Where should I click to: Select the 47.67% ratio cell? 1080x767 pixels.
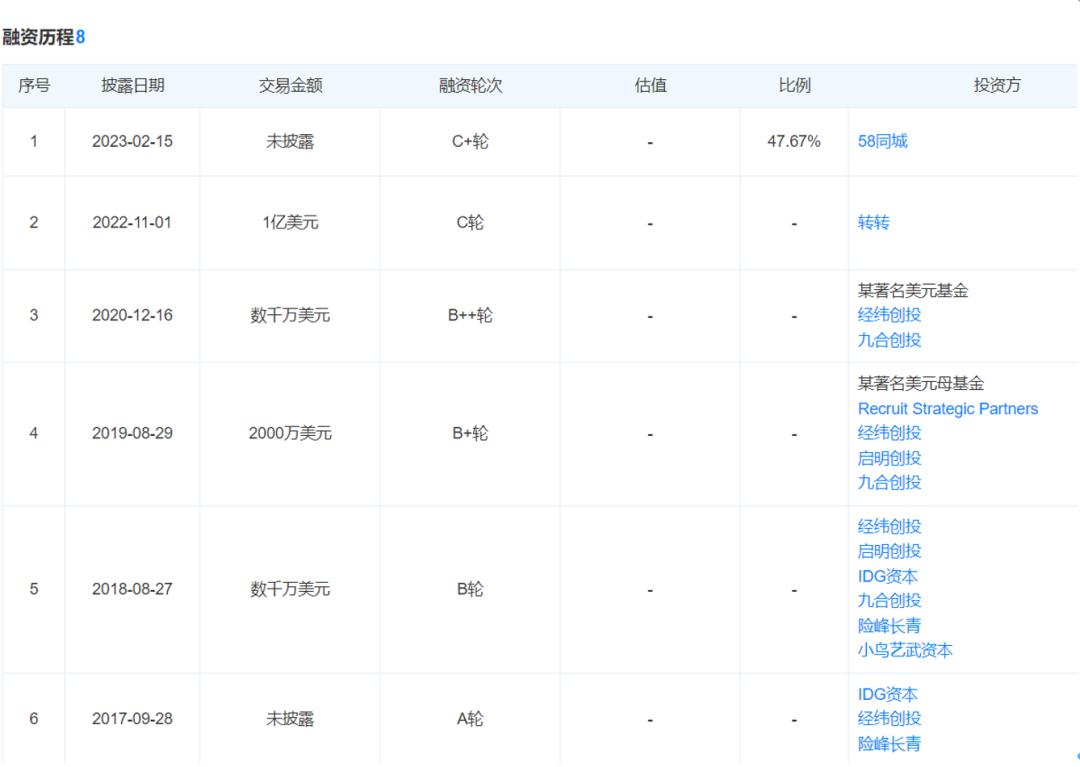point(794,141)
